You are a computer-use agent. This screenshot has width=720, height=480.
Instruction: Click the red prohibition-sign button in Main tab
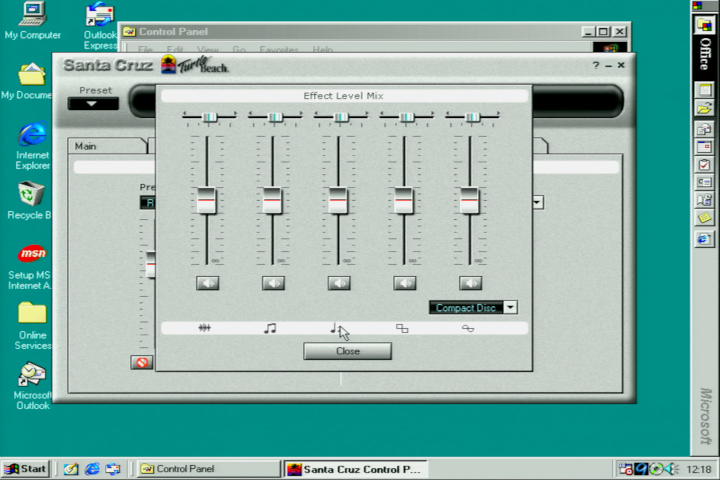point(142,362)
